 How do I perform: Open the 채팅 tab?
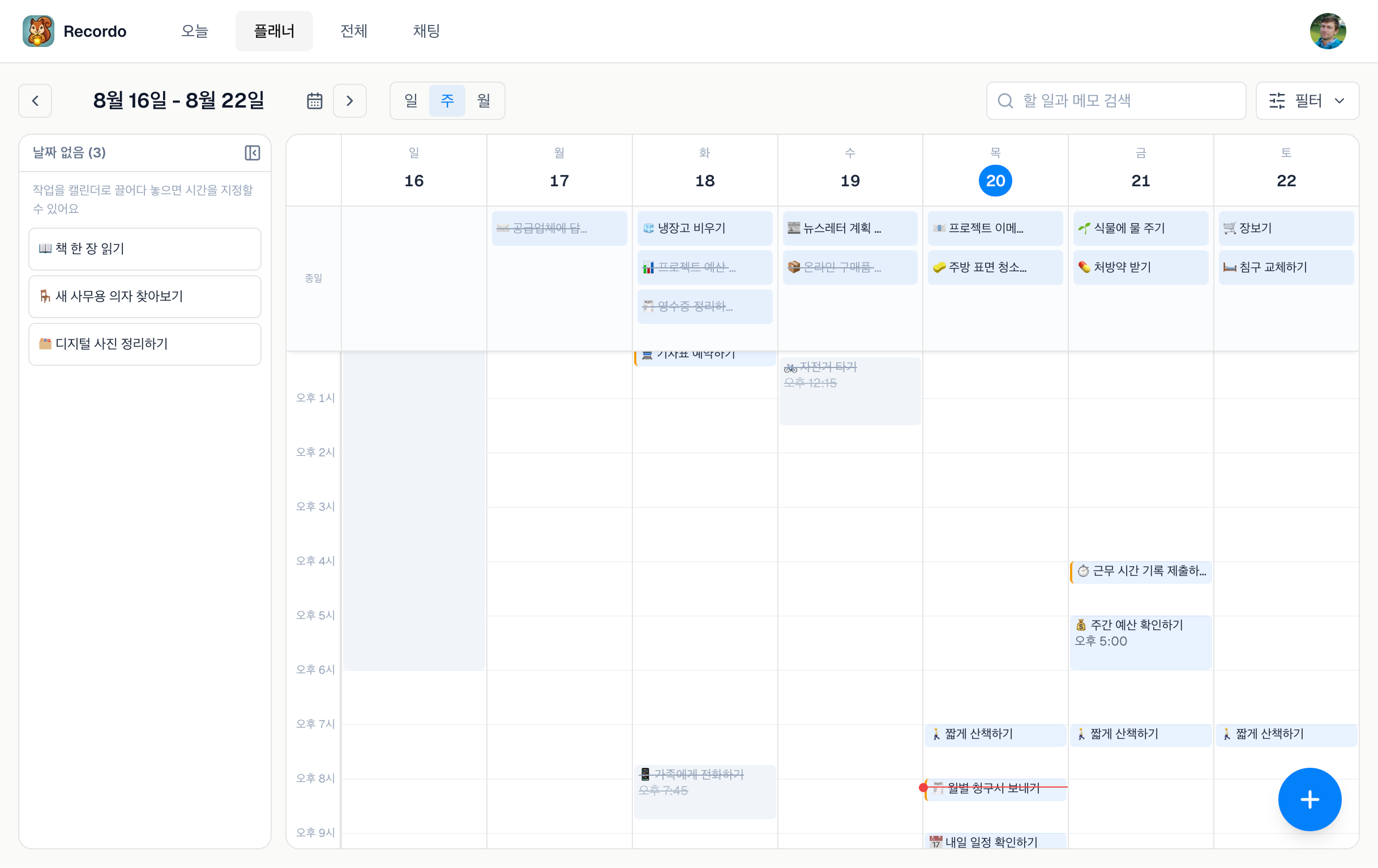pyautogui.click(x=426, y=31)
